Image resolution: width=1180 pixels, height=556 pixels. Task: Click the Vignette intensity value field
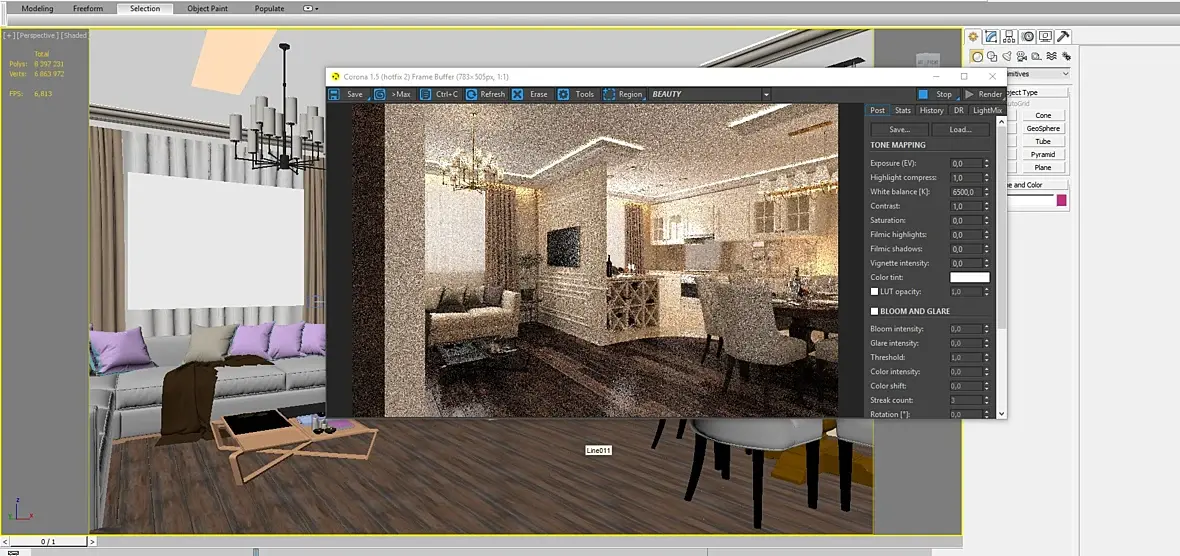click(966, 263)
